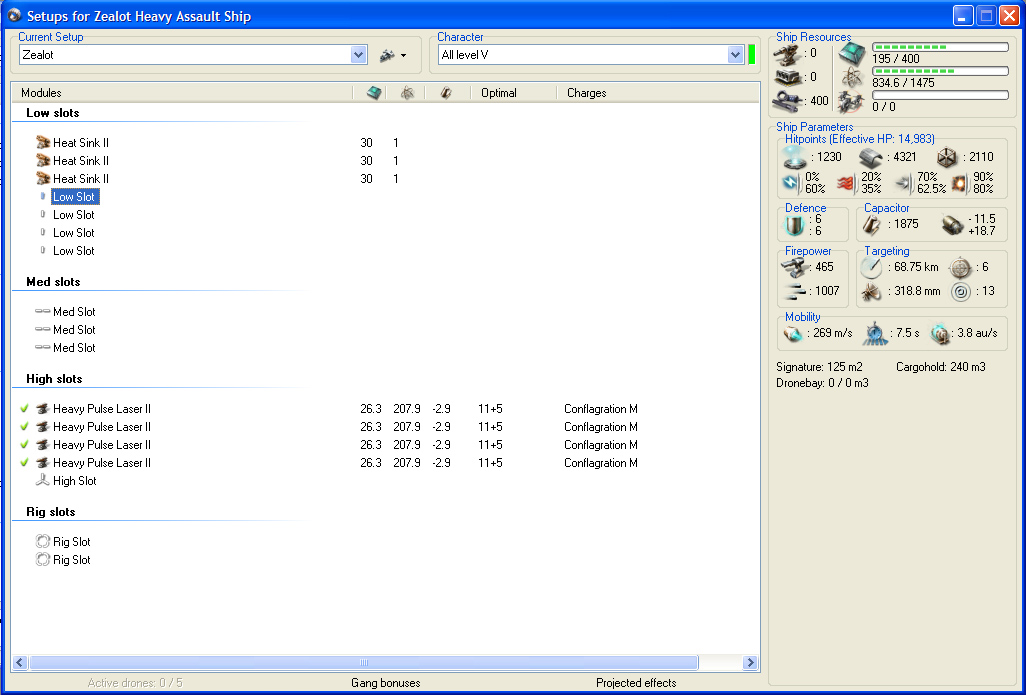
Task: Click the first Rig Slot icon
Action: [43, 541]
